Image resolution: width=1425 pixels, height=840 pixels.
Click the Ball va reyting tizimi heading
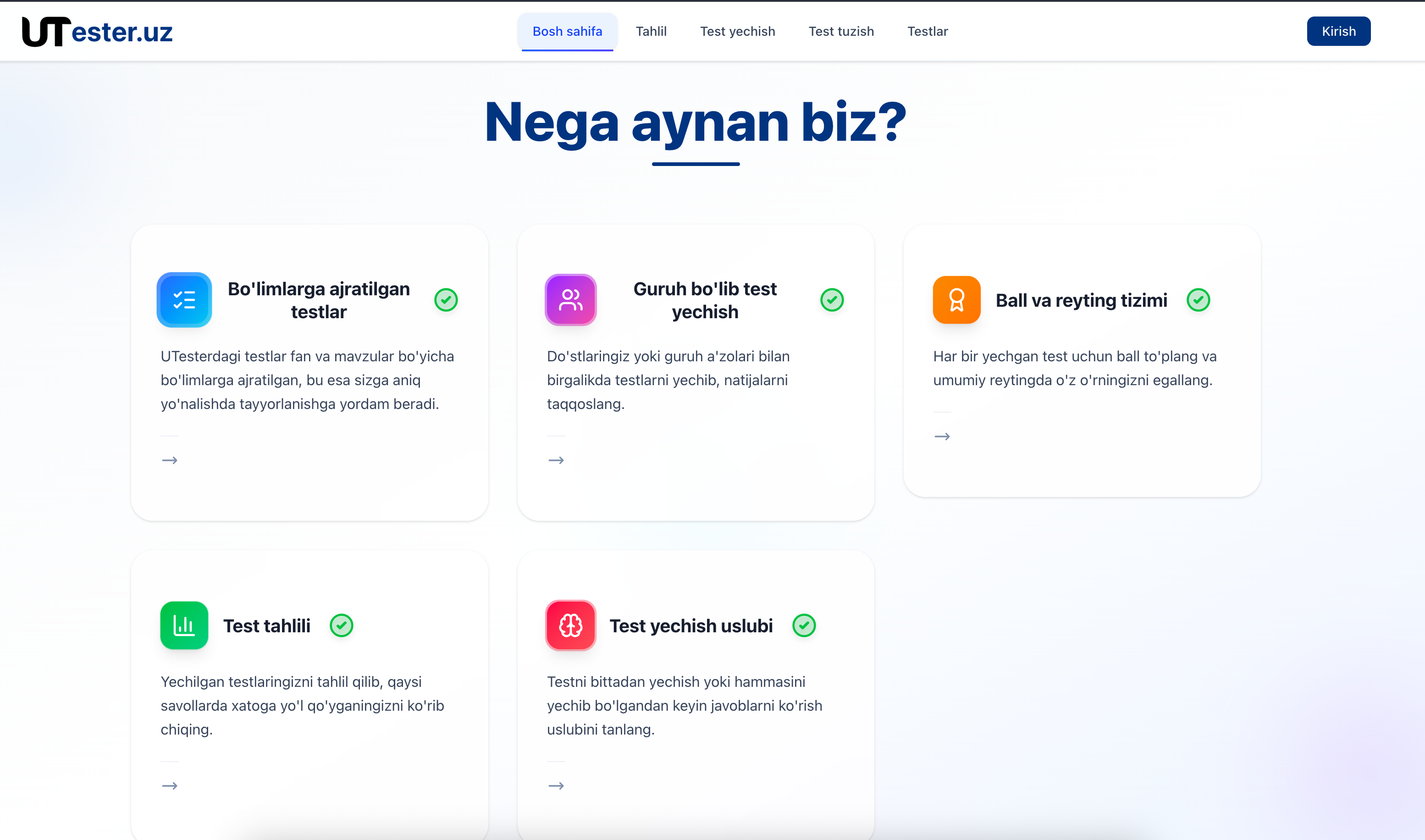[x=1081, y=300]
